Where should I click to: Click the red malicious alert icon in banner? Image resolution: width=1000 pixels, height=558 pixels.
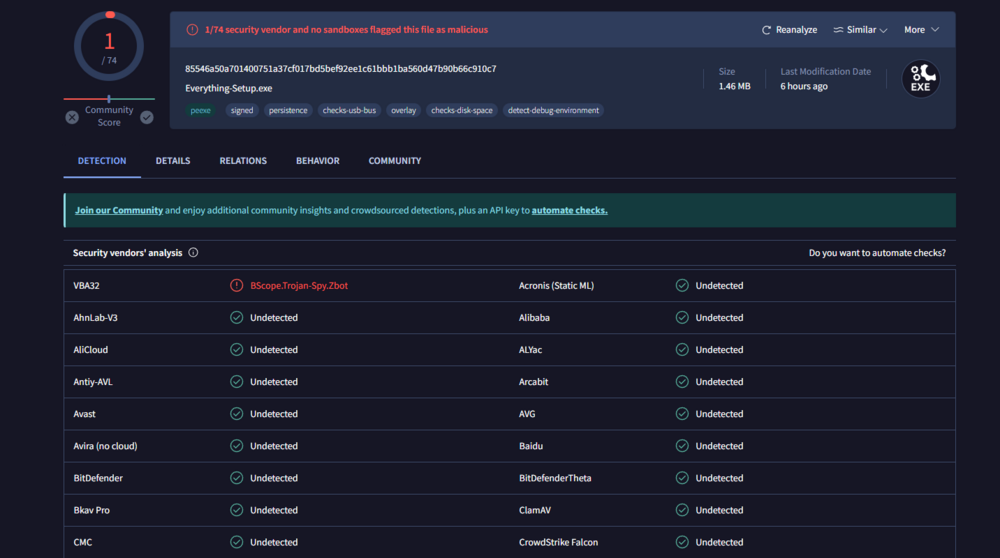pos(192,30)
